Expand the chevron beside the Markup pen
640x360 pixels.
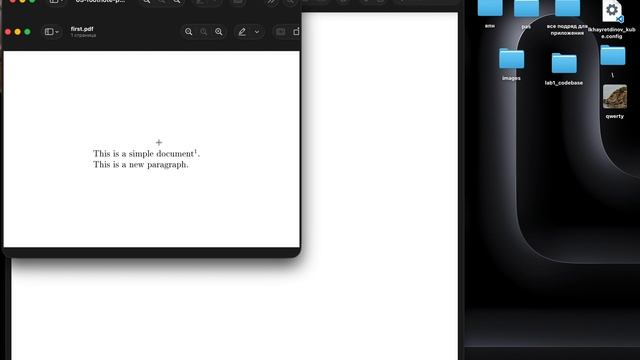pos(257,32)
